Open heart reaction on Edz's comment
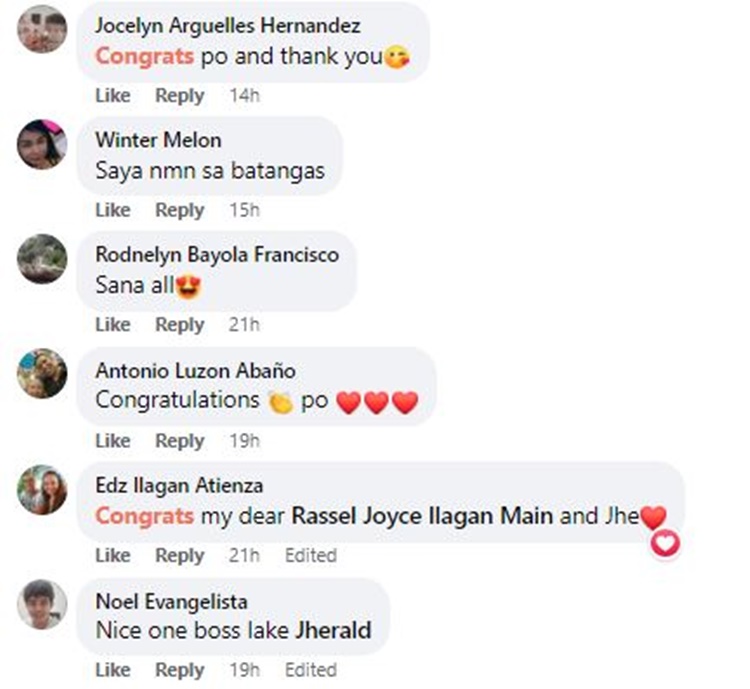The height and width of the screenshot is (689, 750). (665, 544)
